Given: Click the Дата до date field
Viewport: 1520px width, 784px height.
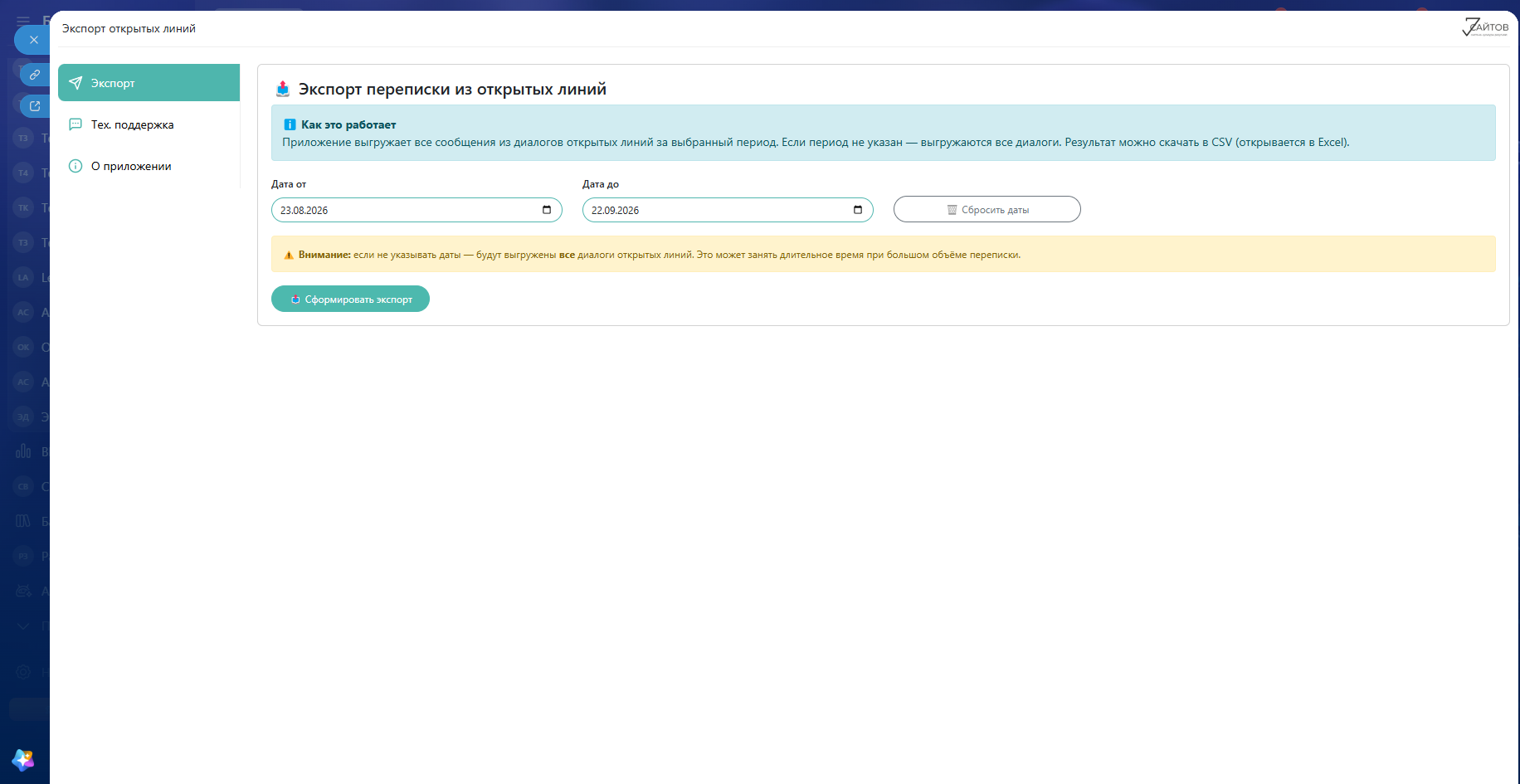Looking at the screenshot, I should tap(728, 210).
